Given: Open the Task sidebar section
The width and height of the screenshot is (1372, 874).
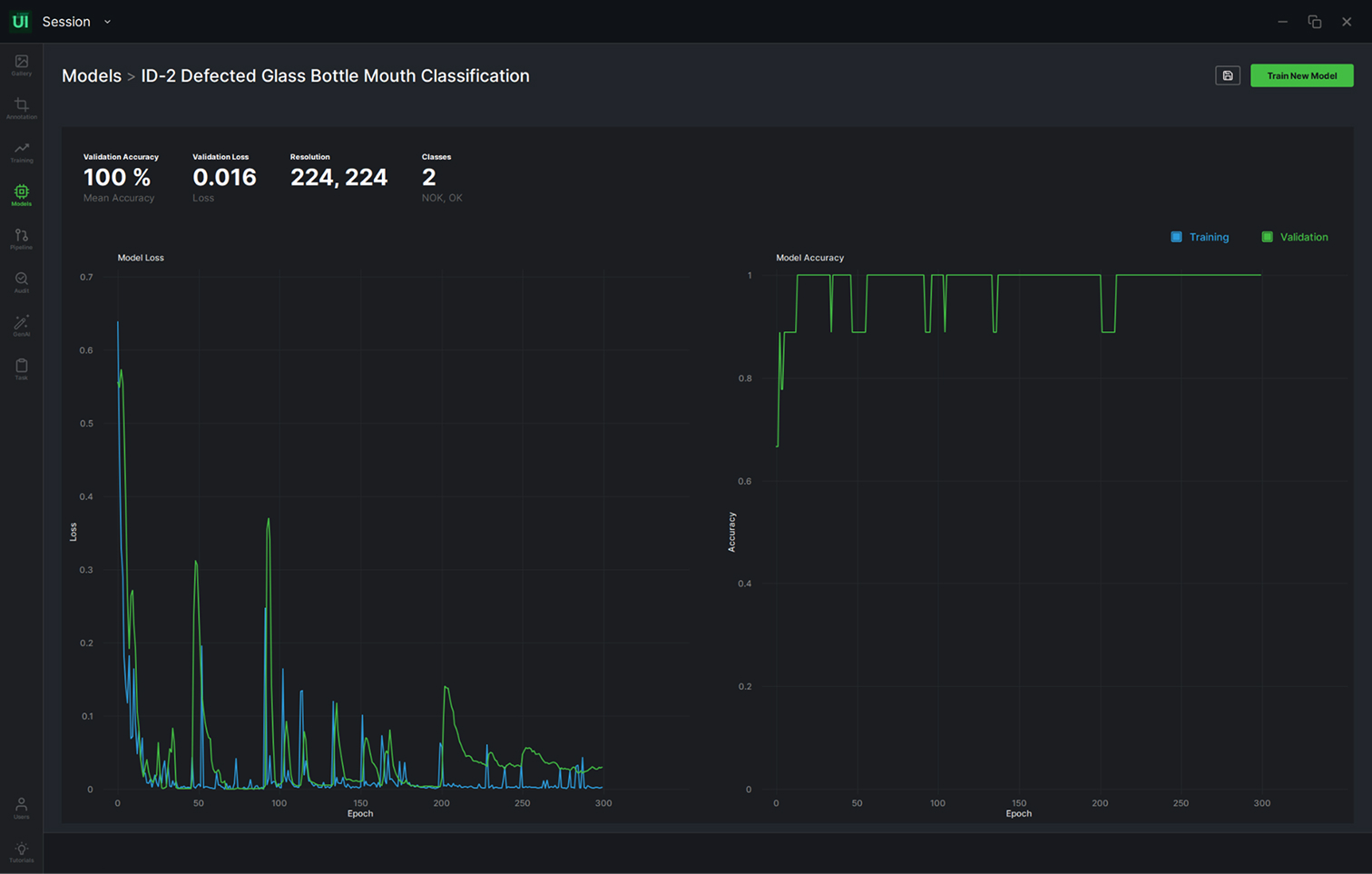Looking at the screenshot, I should point(21,369).
